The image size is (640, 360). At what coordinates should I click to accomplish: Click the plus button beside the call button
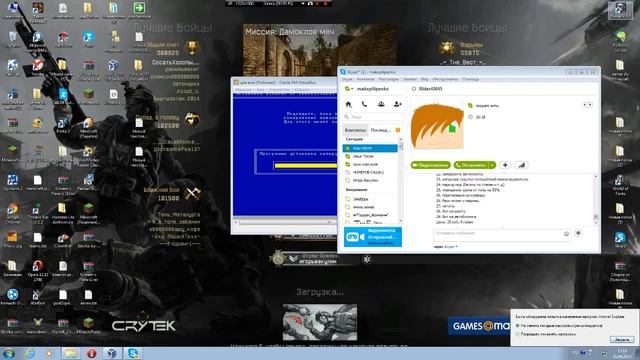click(505, 165)
